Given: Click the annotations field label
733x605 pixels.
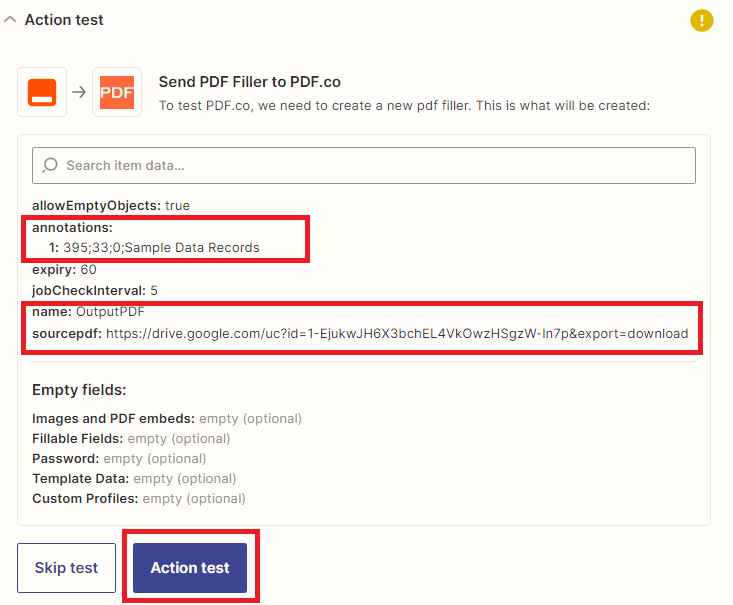Looking at the screenshot, I should point(70,227).
